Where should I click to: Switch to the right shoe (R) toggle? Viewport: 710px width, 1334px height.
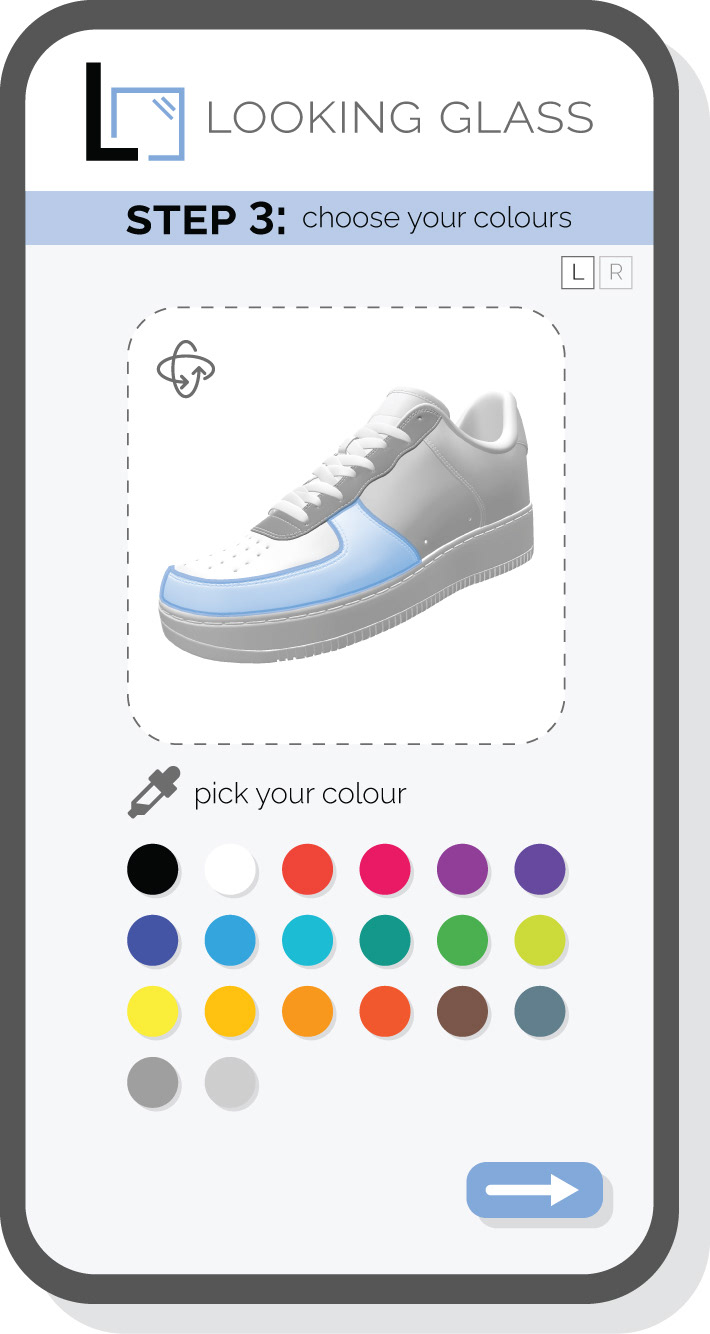click(616, 272)
